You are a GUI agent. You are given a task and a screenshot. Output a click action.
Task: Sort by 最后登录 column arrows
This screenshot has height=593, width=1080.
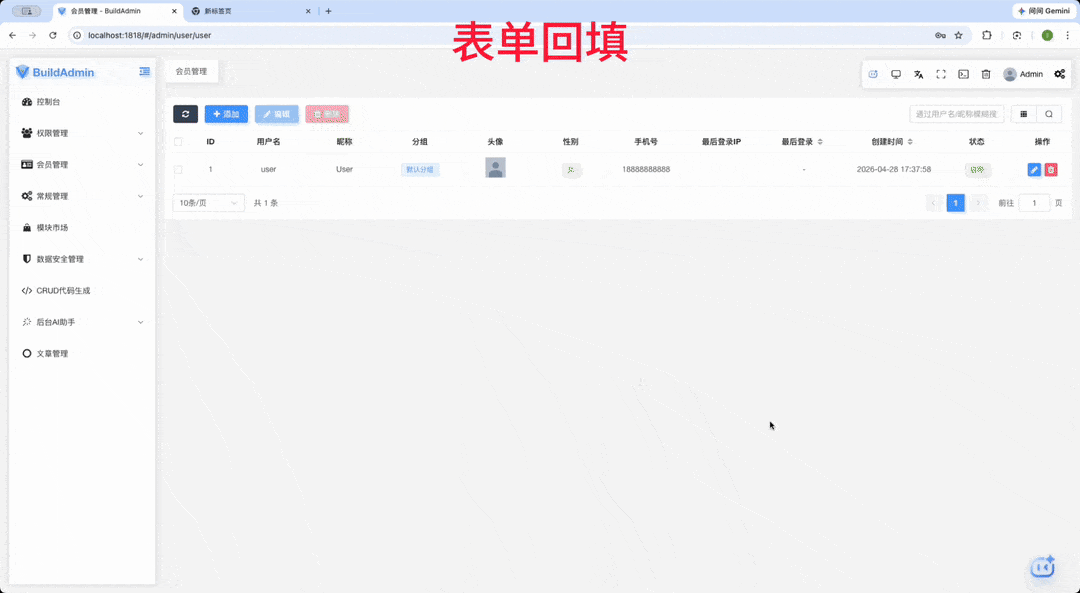pos(820,142)
